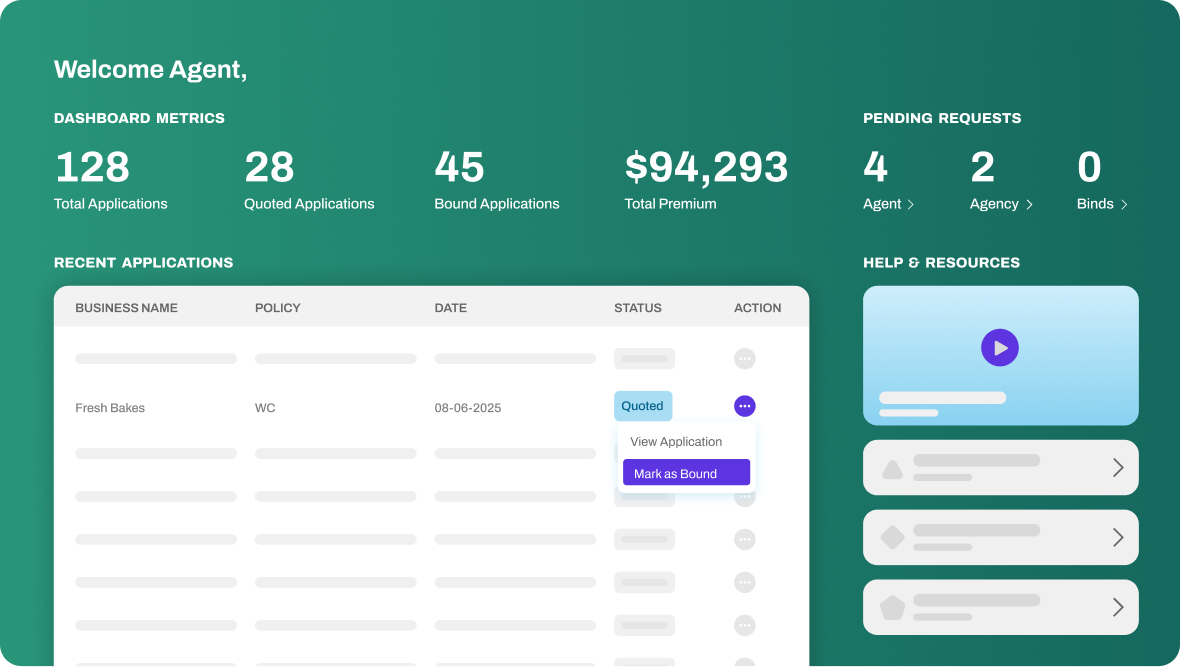The height and width of the screenshot is (667, 1180).
Task: Select View Application from the menu
Action: pos(676,442)
